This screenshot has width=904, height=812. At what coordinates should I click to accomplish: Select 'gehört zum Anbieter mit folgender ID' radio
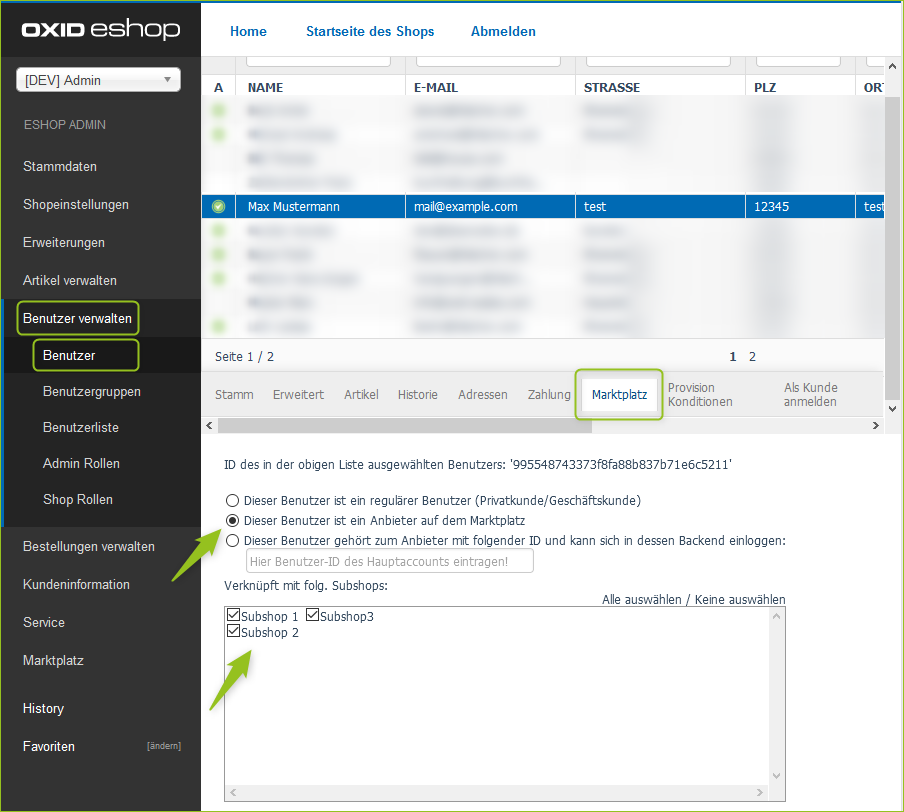tap(232, 540)
